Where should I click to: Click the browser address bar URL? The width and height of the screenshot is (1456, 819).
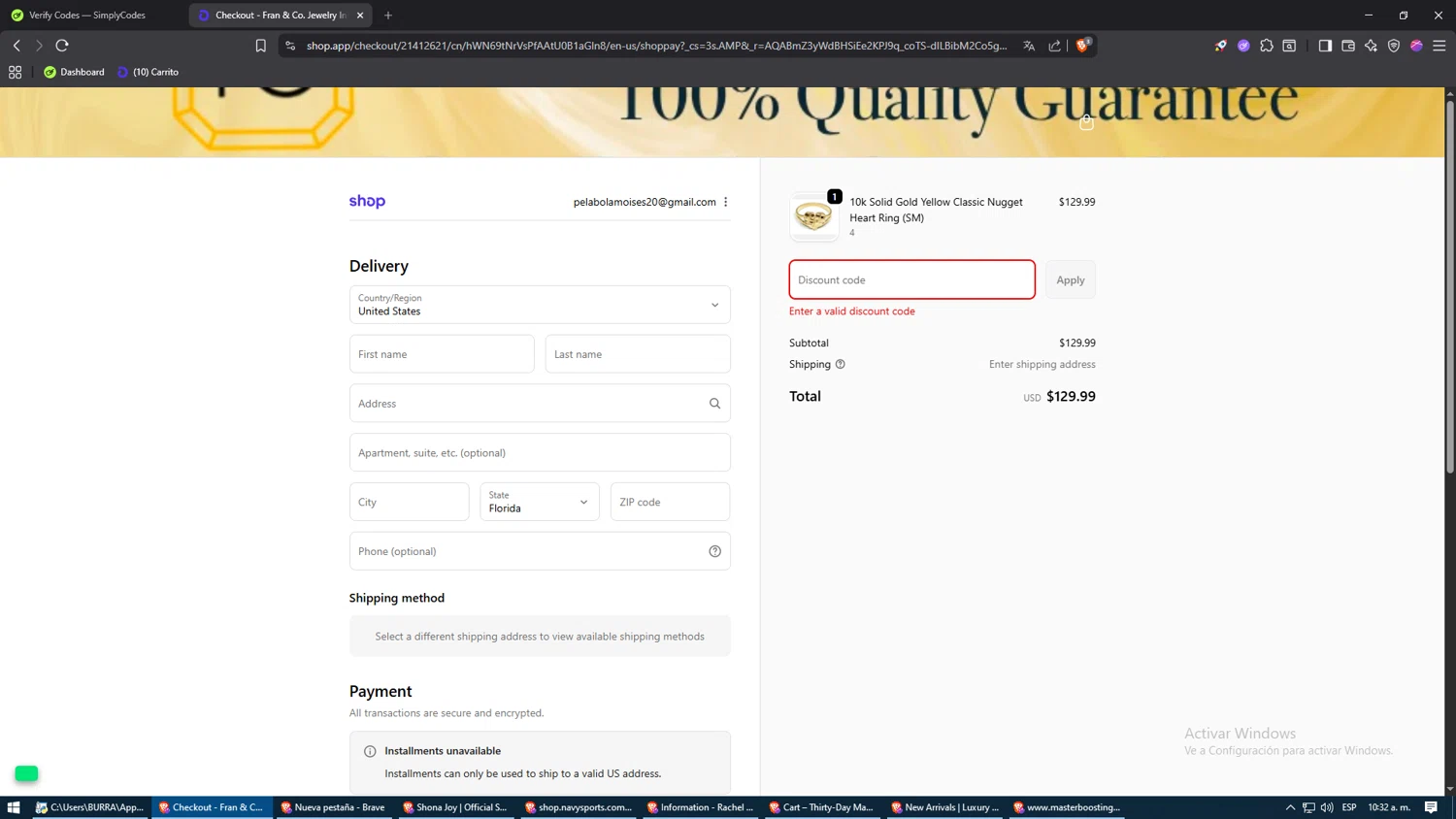[x=656, y=46]
